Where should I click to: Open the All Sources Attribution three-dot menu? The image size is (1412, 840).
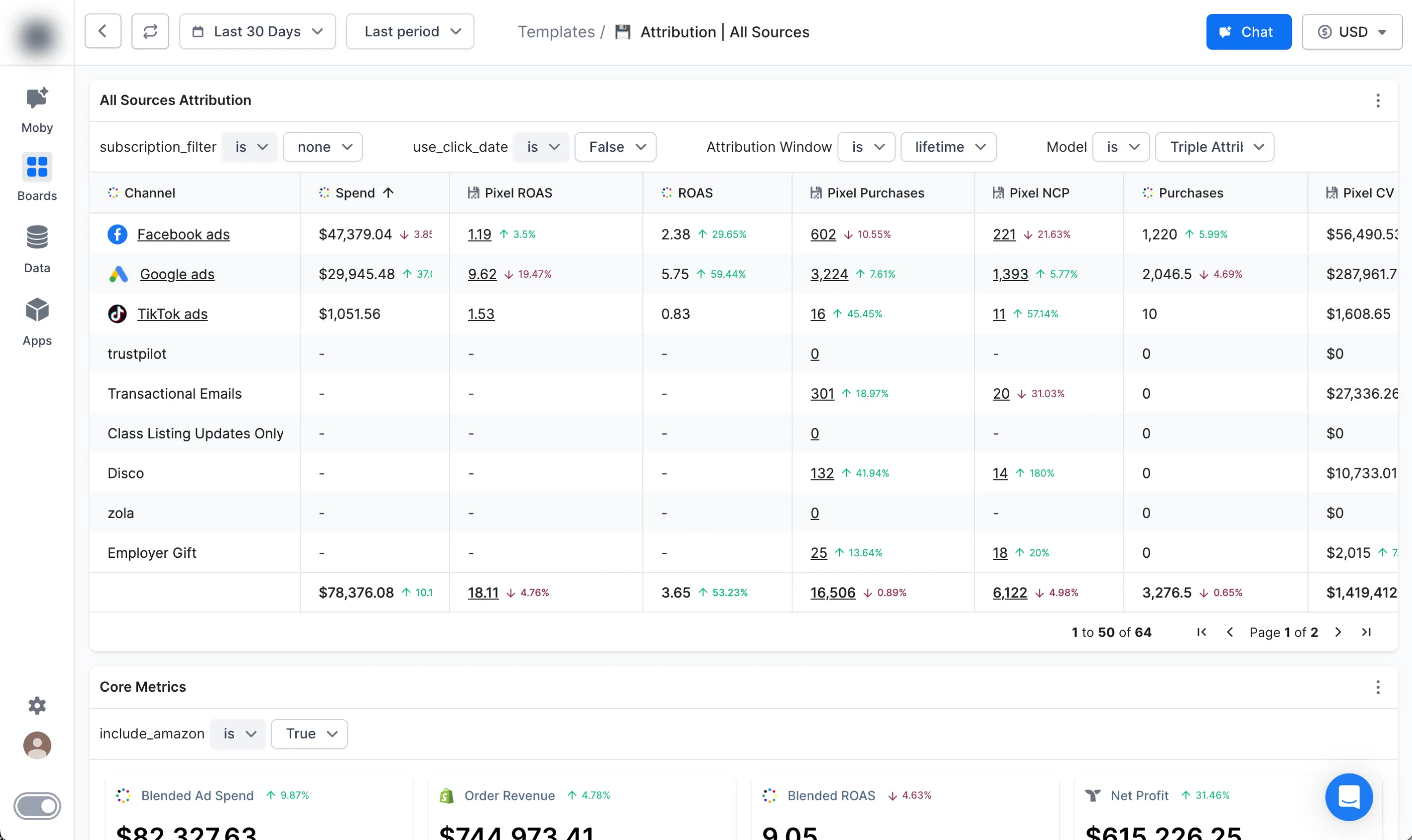pyautogui.click(x=1377, y=101)
